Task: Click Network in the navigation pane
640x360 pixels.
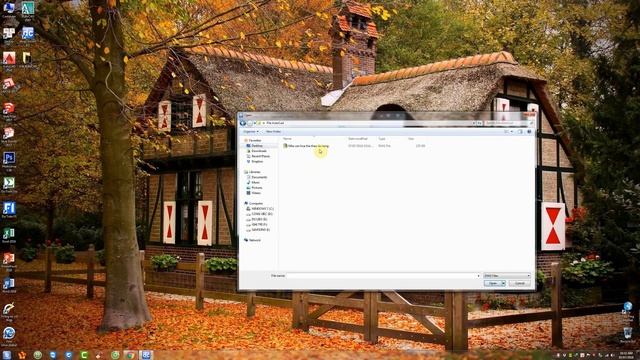Action: tap(254, 240)
